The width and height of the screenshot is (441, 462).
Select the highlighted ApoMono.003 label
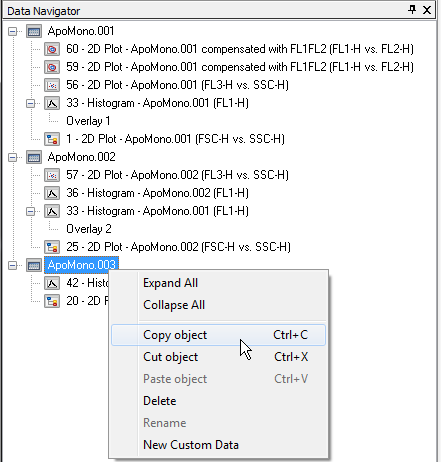click(x=82, y=265)
